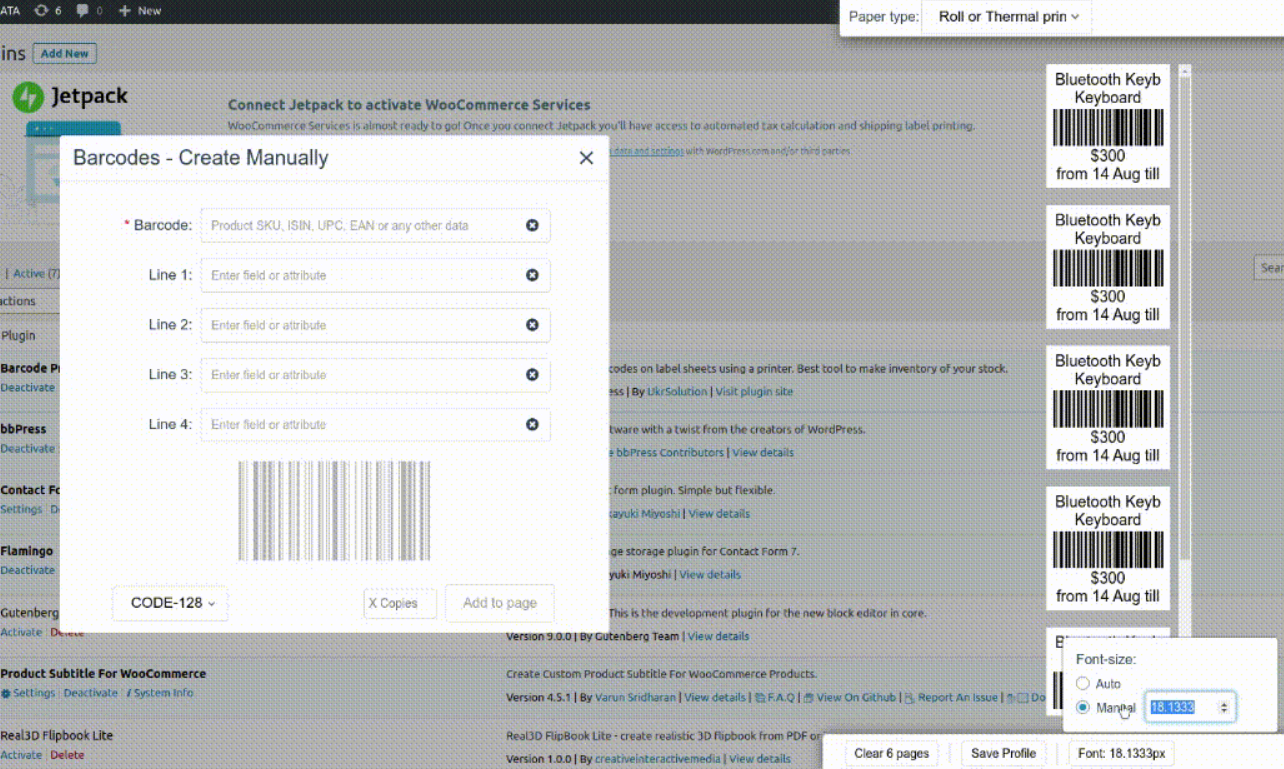Expand the Paper type dropdown

1008,17
